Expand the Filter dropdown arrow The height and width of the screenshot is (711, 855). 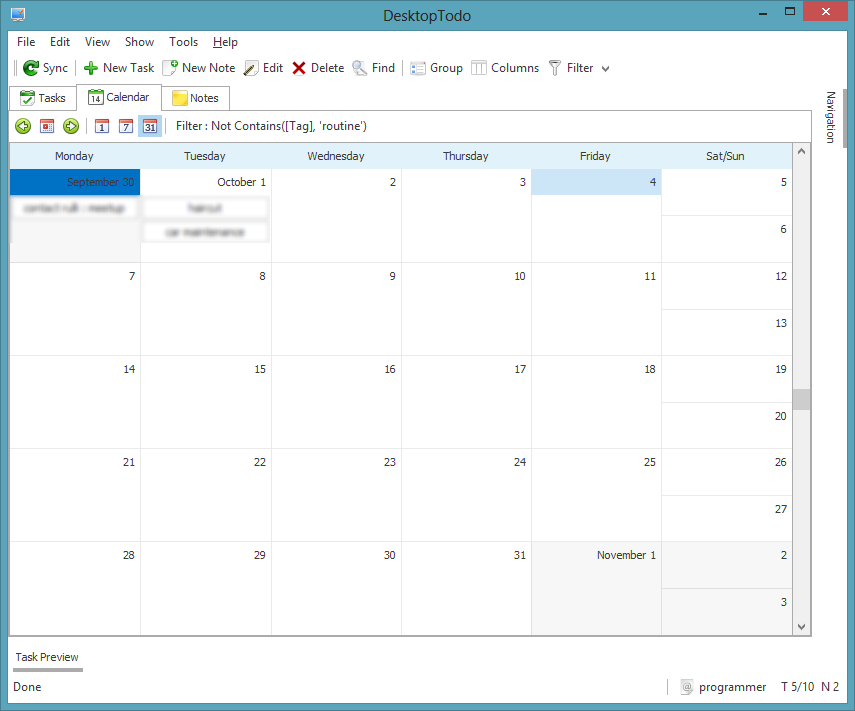point(605,69)
